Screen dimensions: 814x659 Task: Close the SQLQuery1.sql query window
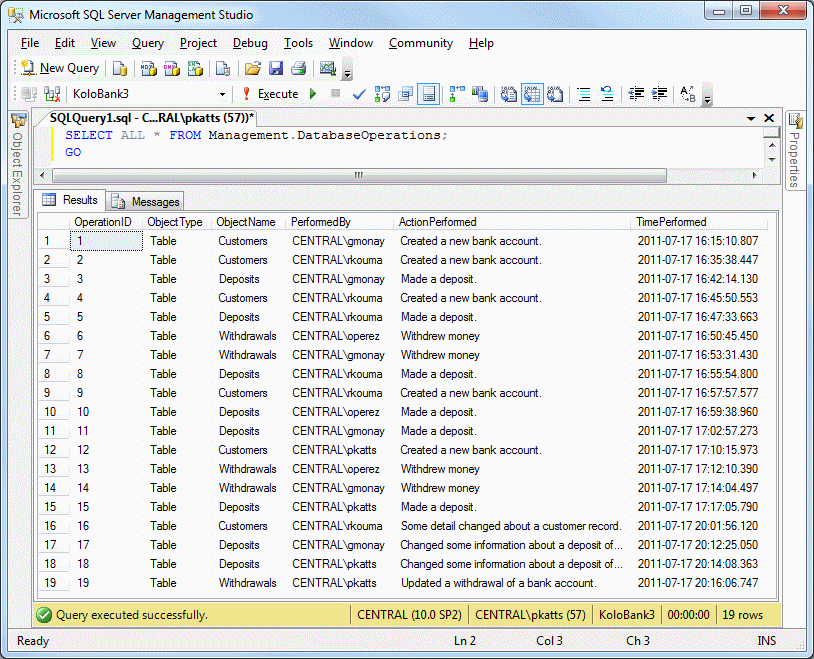click(769, 118)
